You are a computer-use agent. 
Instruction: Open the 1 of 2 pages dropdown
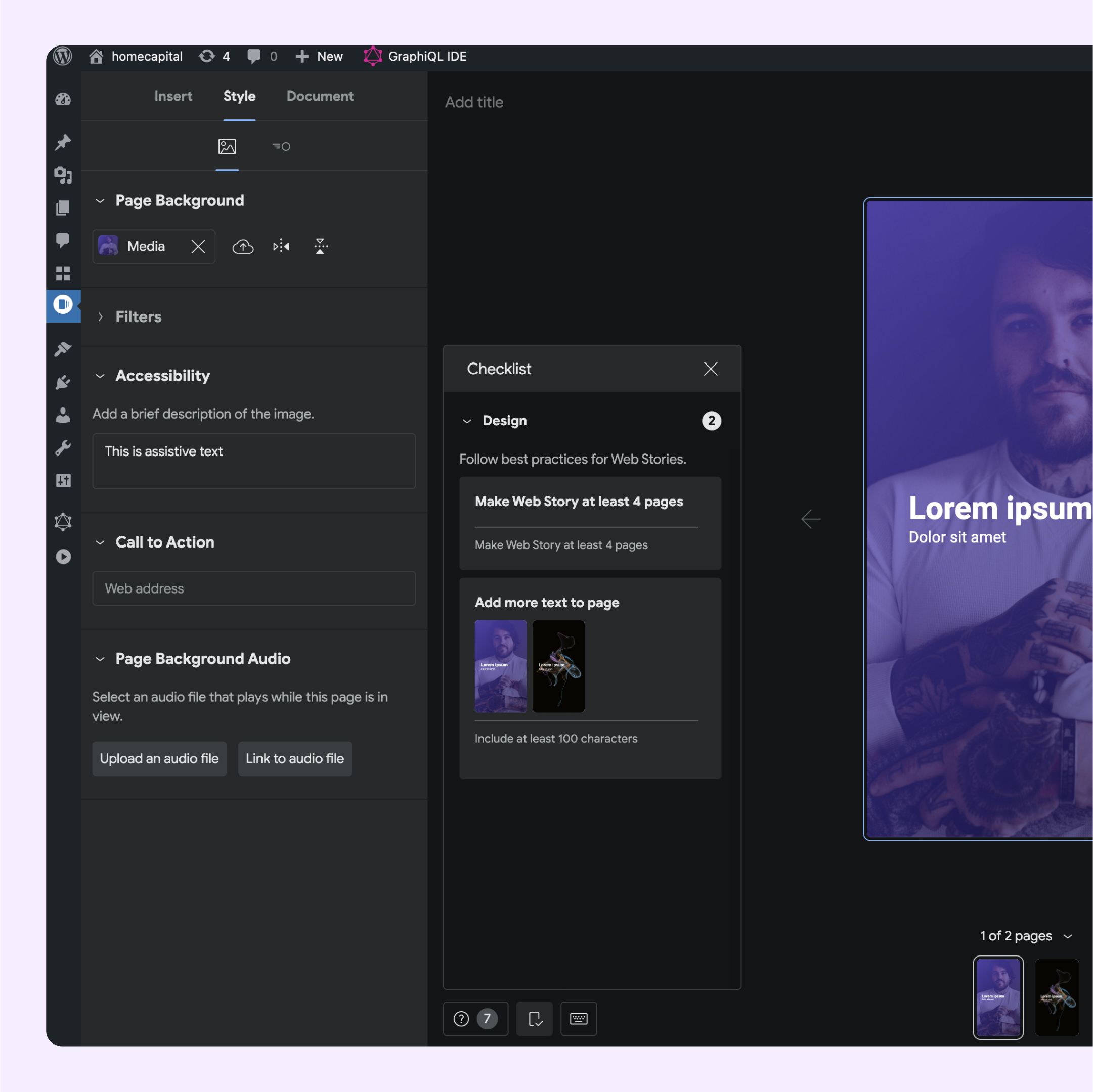(x=1025, y=936)
